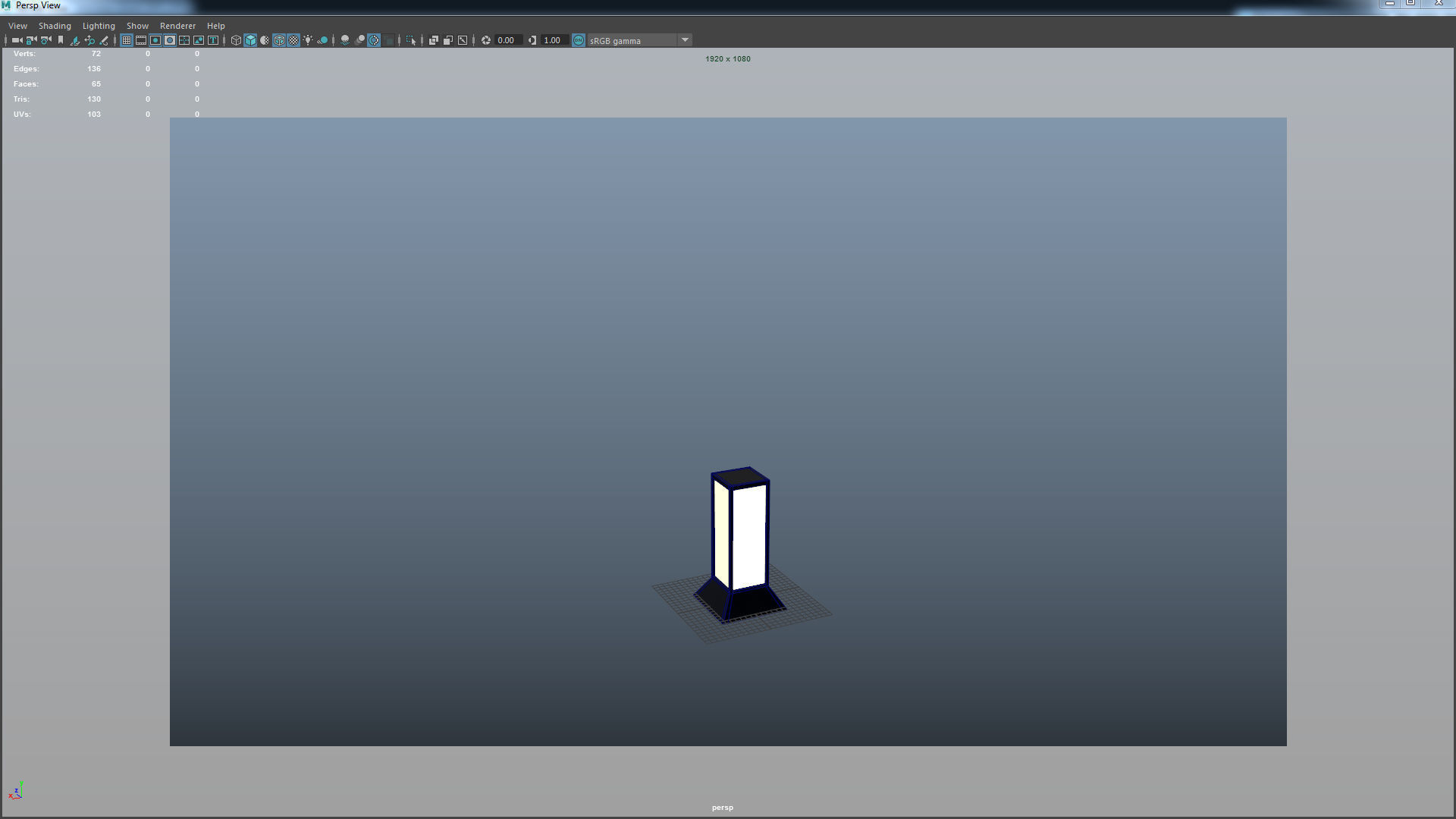Click the Select Camera icon
The image size is (1456, 819).
click(x=17, y=40)
